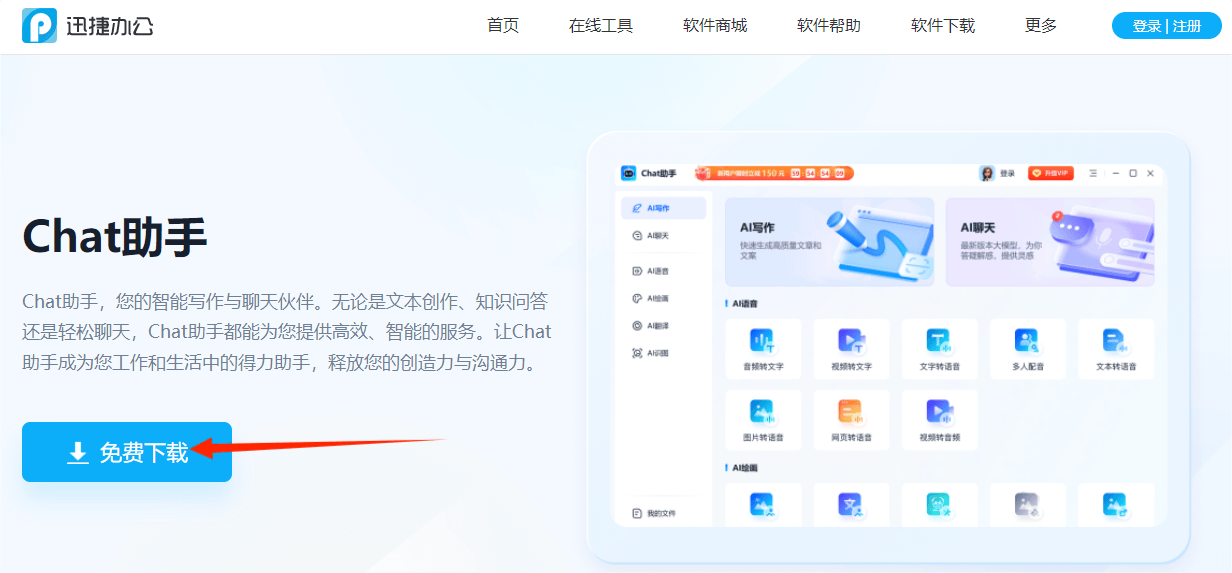
Task: Click the AI绘画 tool icon showing 文 character
Action: point(852,505)
